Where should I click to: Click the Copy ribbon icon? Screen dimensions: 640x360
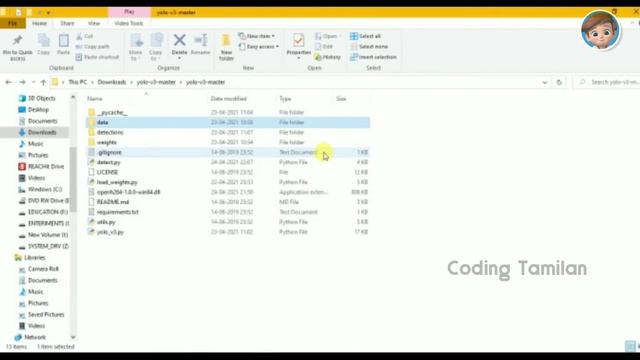pyautogui.click(x=43, y=41)
